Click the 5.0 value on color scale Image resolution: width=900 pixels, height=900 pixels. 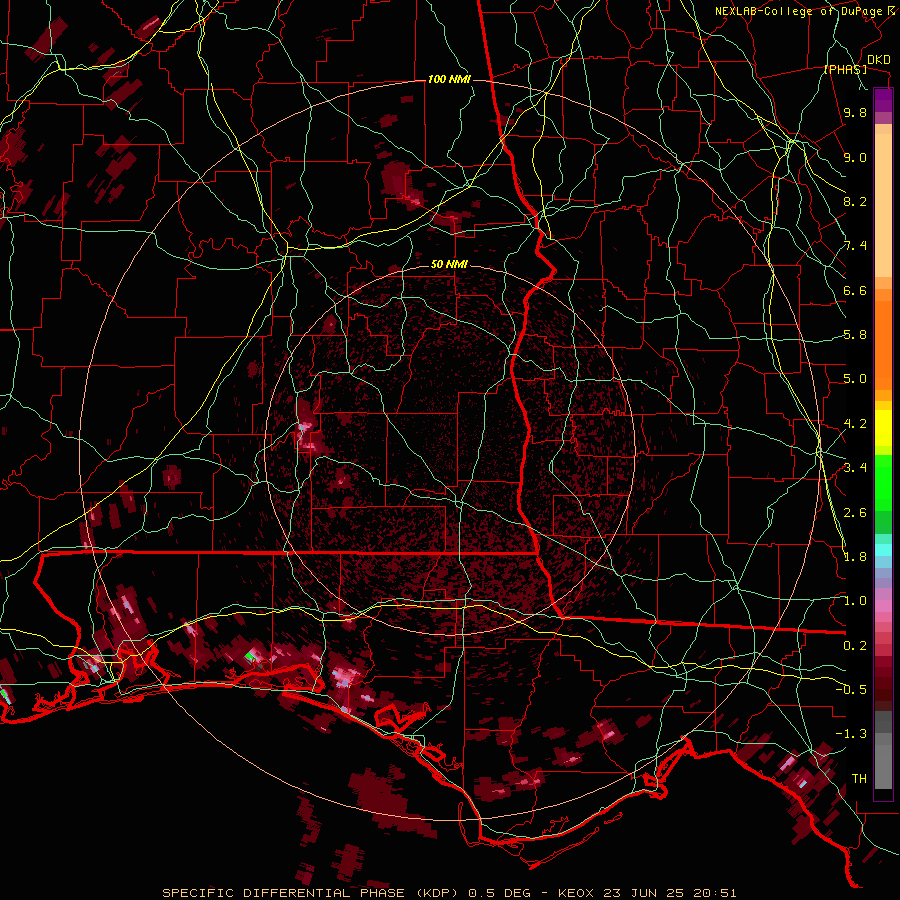coord(855,379)
